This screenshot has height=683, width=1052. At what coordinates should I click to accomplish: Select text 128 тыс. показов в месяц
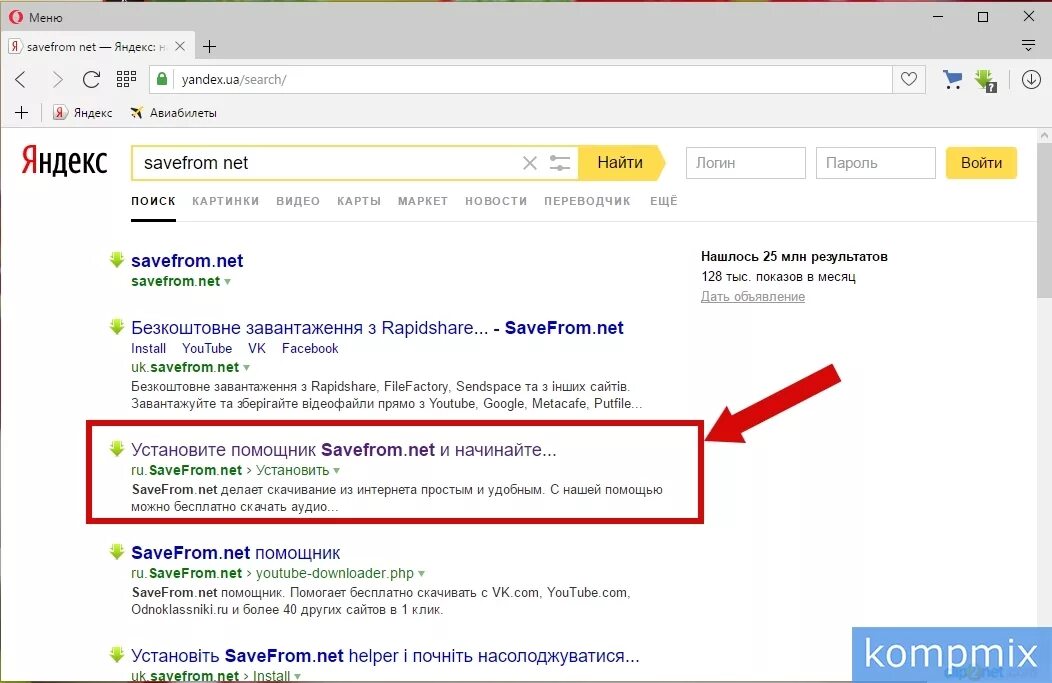[778, 276]
